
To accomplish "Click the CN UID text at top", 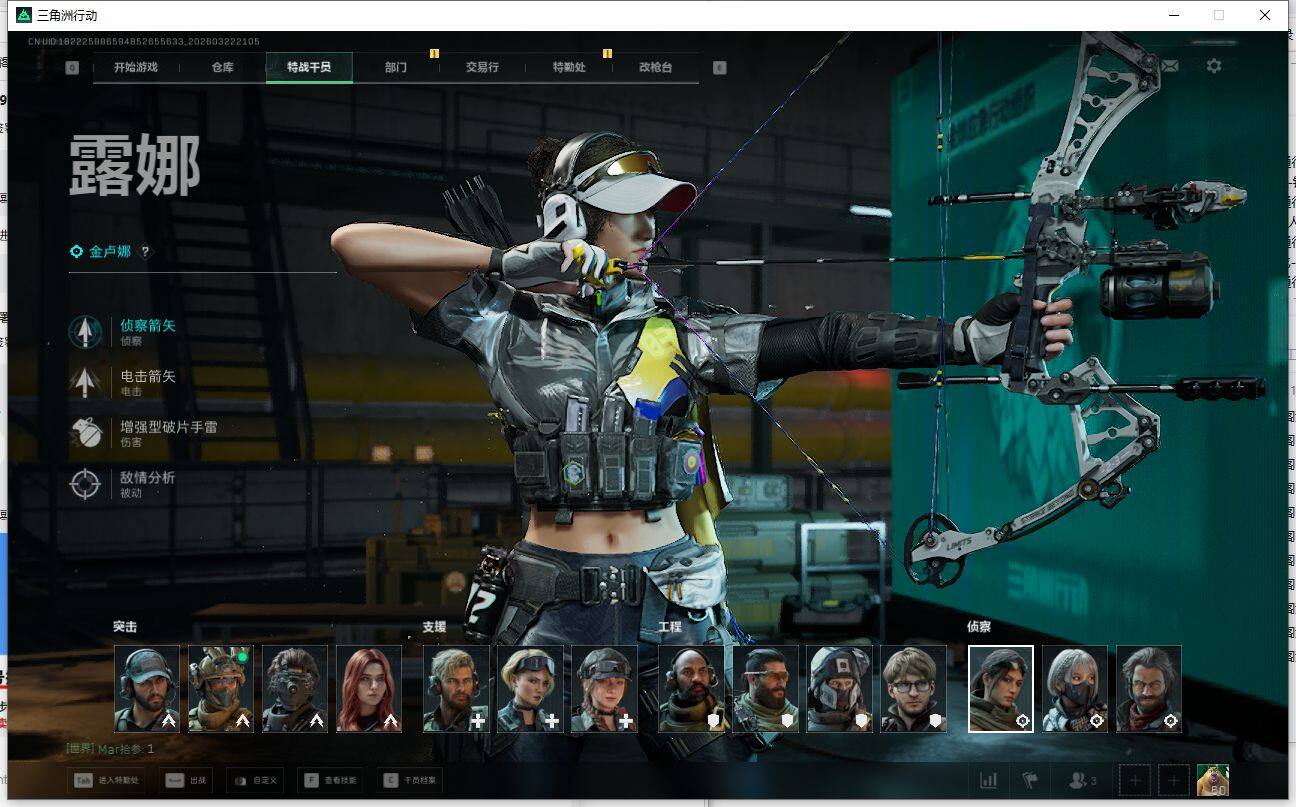I will (x=144, y=42).
